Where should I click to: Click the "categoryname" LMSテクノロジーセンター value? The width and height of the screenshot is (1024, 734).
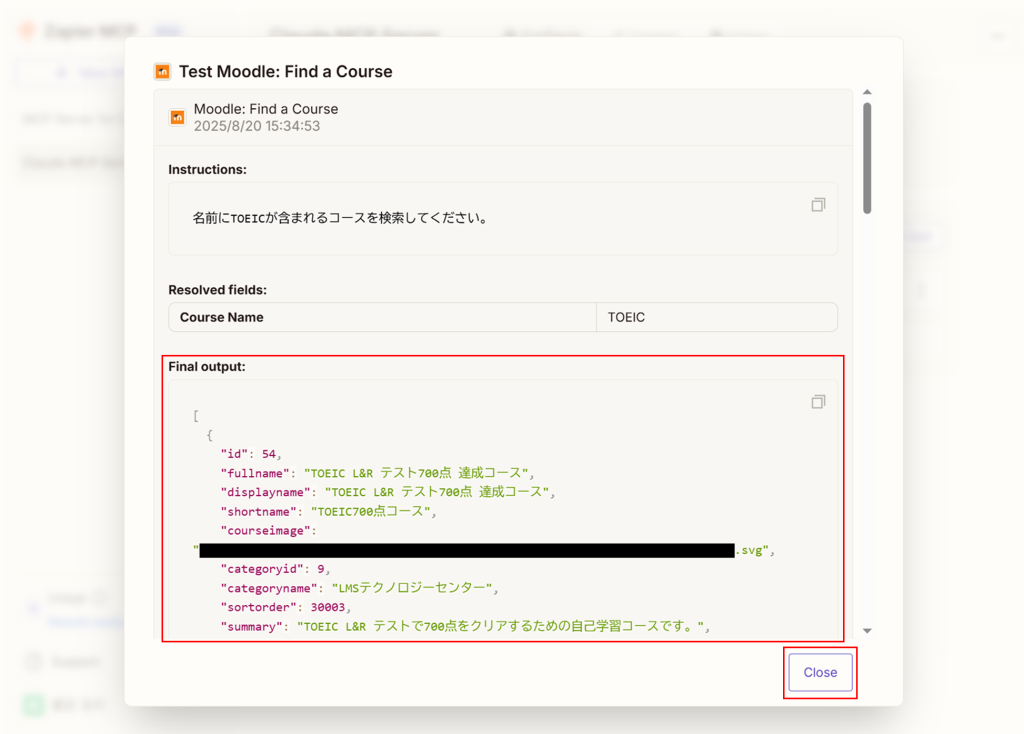[x=414, y=588]
